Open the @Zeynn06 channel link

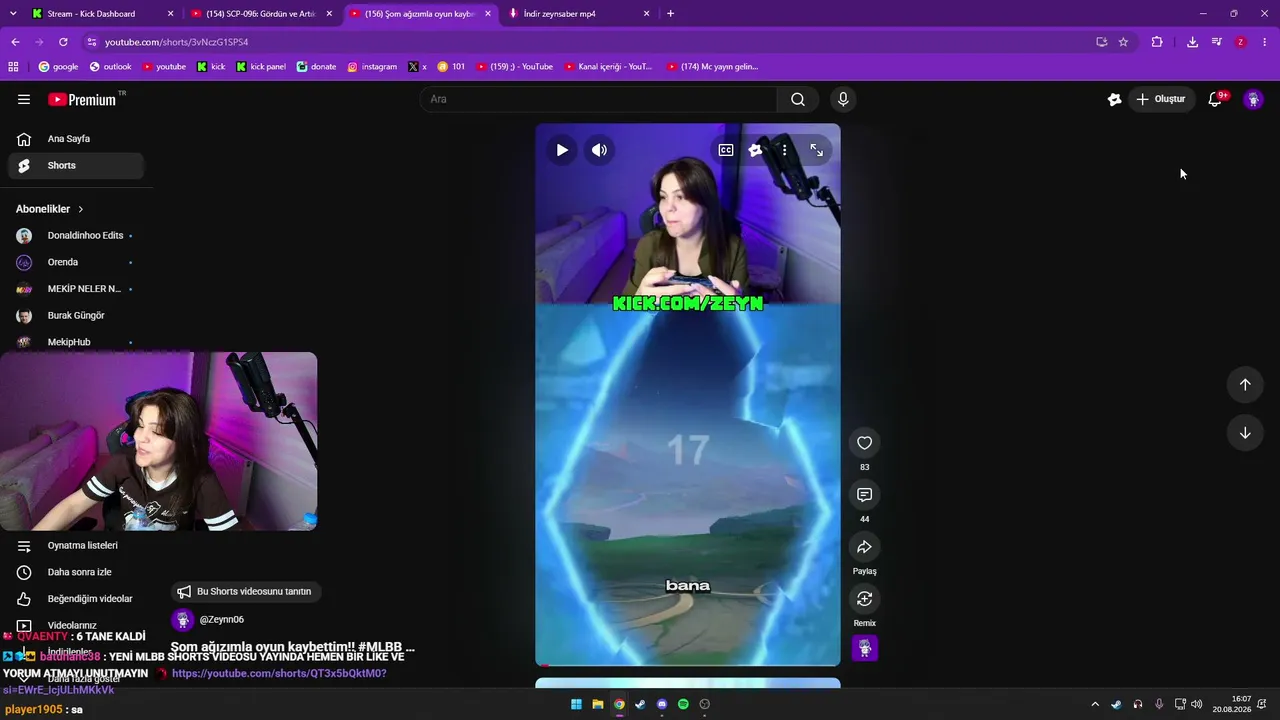coord(222,620)
